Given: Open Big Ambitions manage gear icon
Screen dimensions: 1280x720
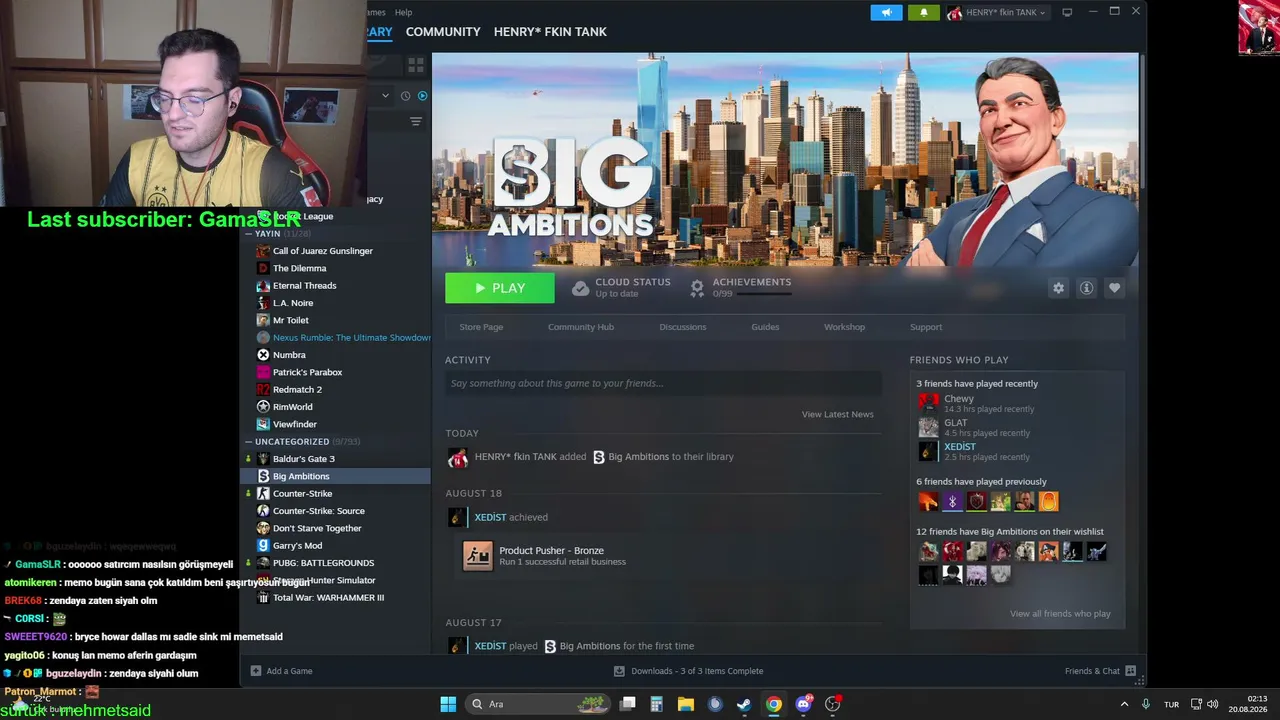Looking at the screenshot, I should point(1058,288).
